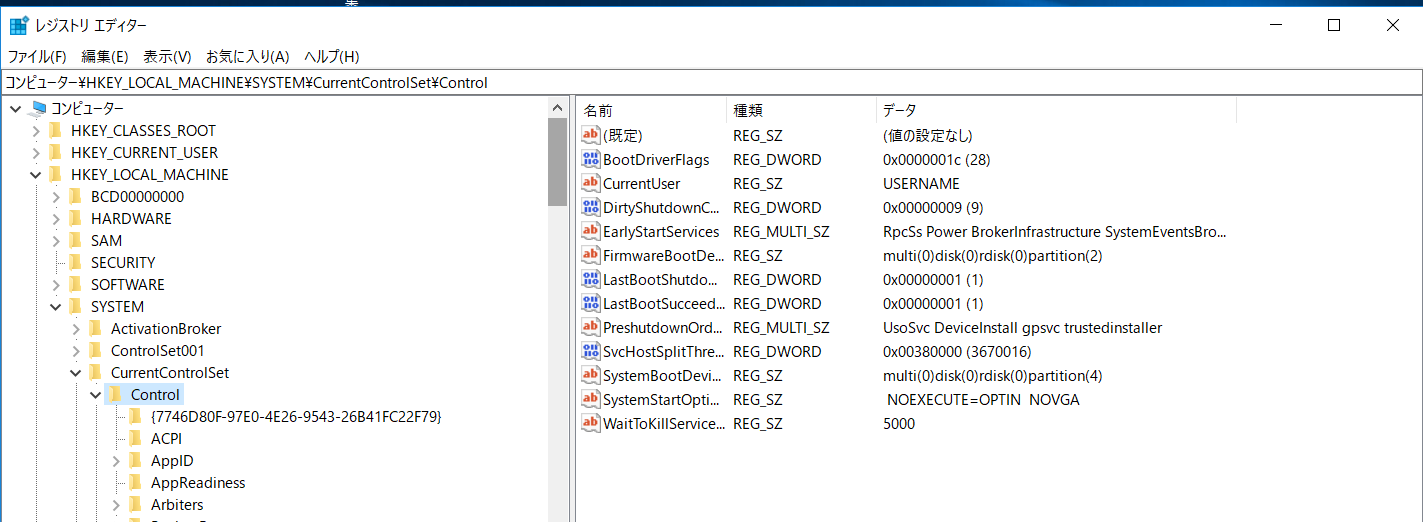This screenshot has width=1423, height=522.
Task: Sort values by the 種類 column header
Action: [x=801, y=110]
